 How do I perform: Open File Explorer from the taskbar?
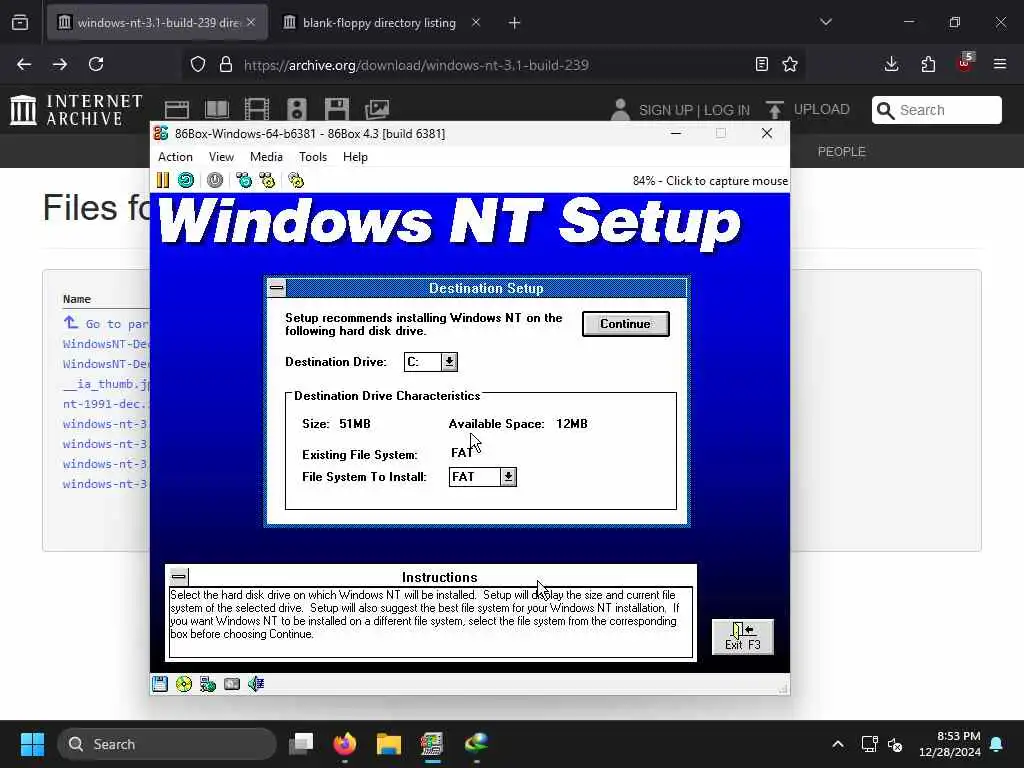389,744
